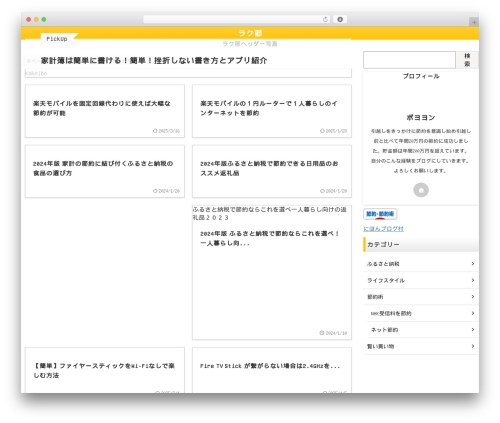
Task: Click the 節約・節約術 blog ranking banner
Action: 380,214
